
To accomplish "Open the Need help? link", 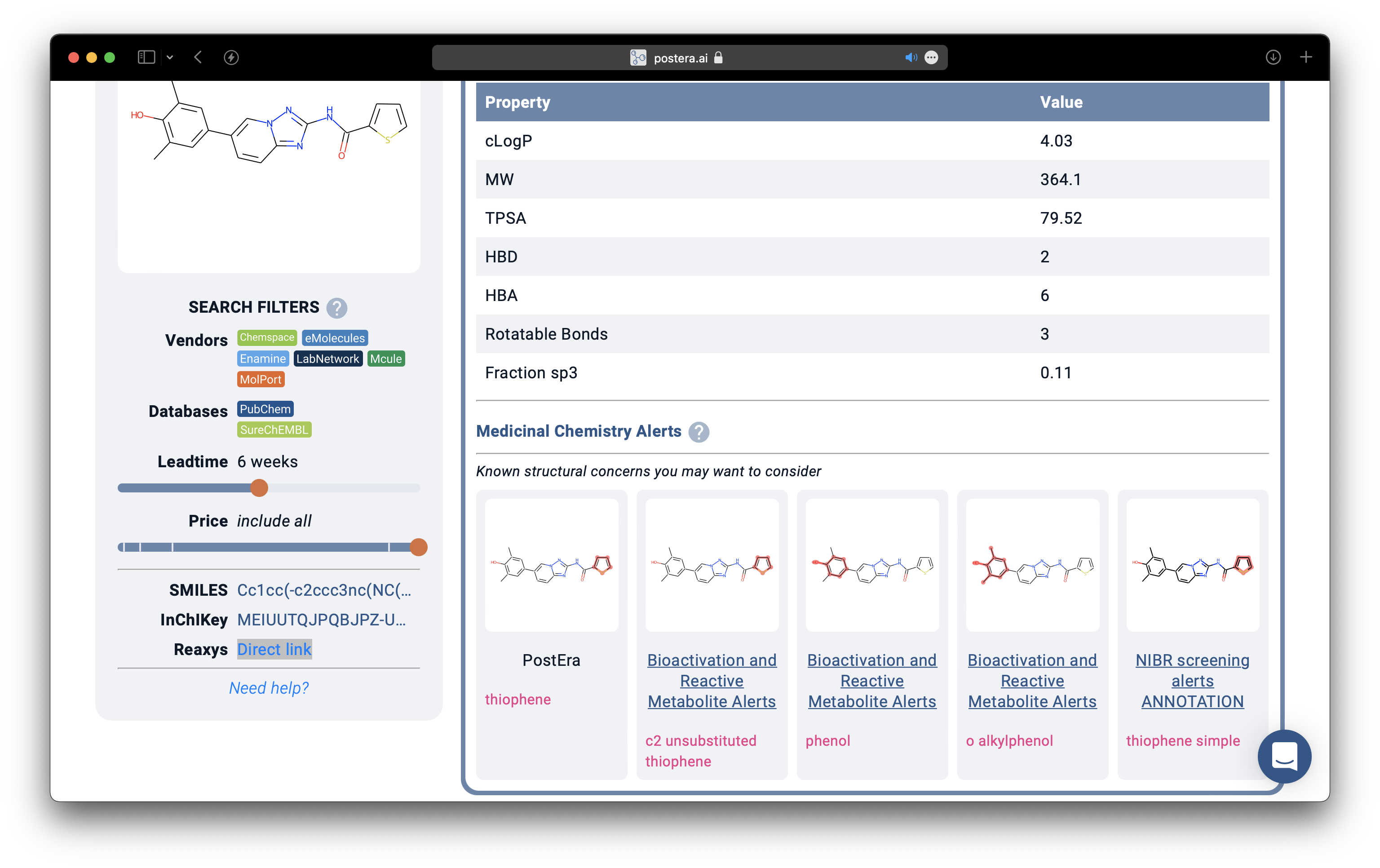I will [269, 687].
